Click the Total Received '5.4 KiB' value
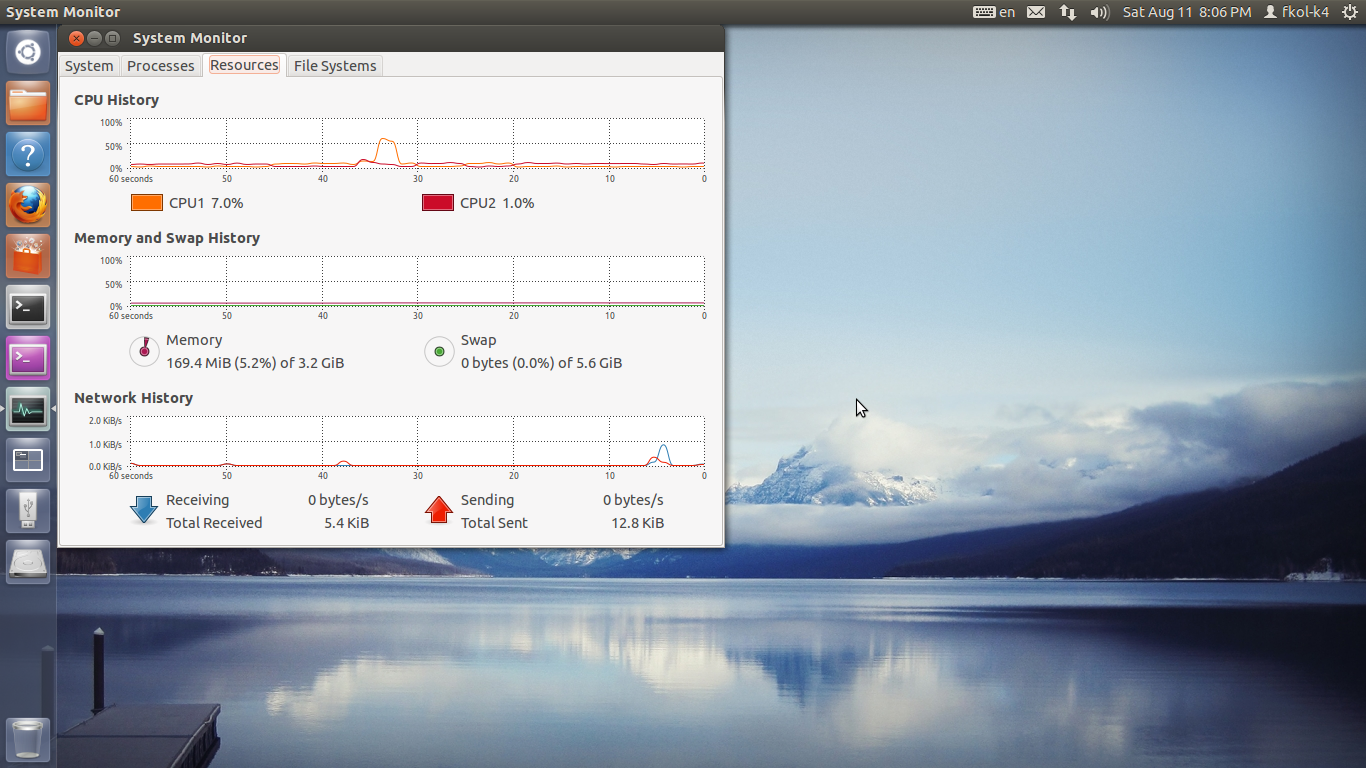Screen dimensions: 1366x768 (346, 523)
